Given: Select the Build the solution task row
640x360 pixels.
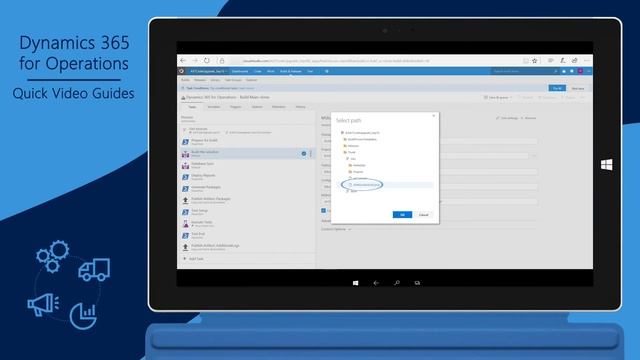Looking at the screenshot, I should coord(247,153).
